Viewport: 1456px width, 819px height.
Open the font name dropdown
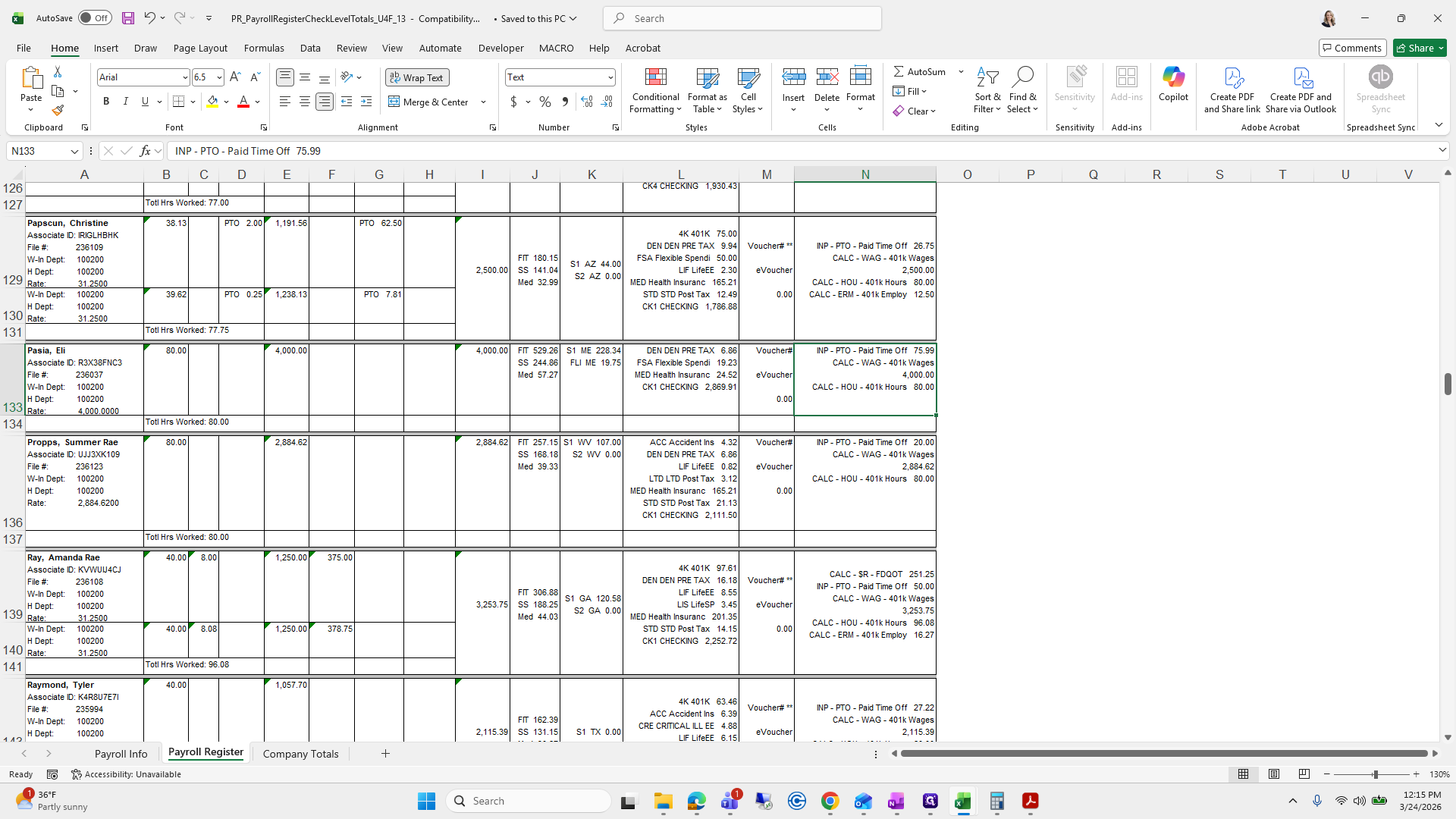(184, 77)
